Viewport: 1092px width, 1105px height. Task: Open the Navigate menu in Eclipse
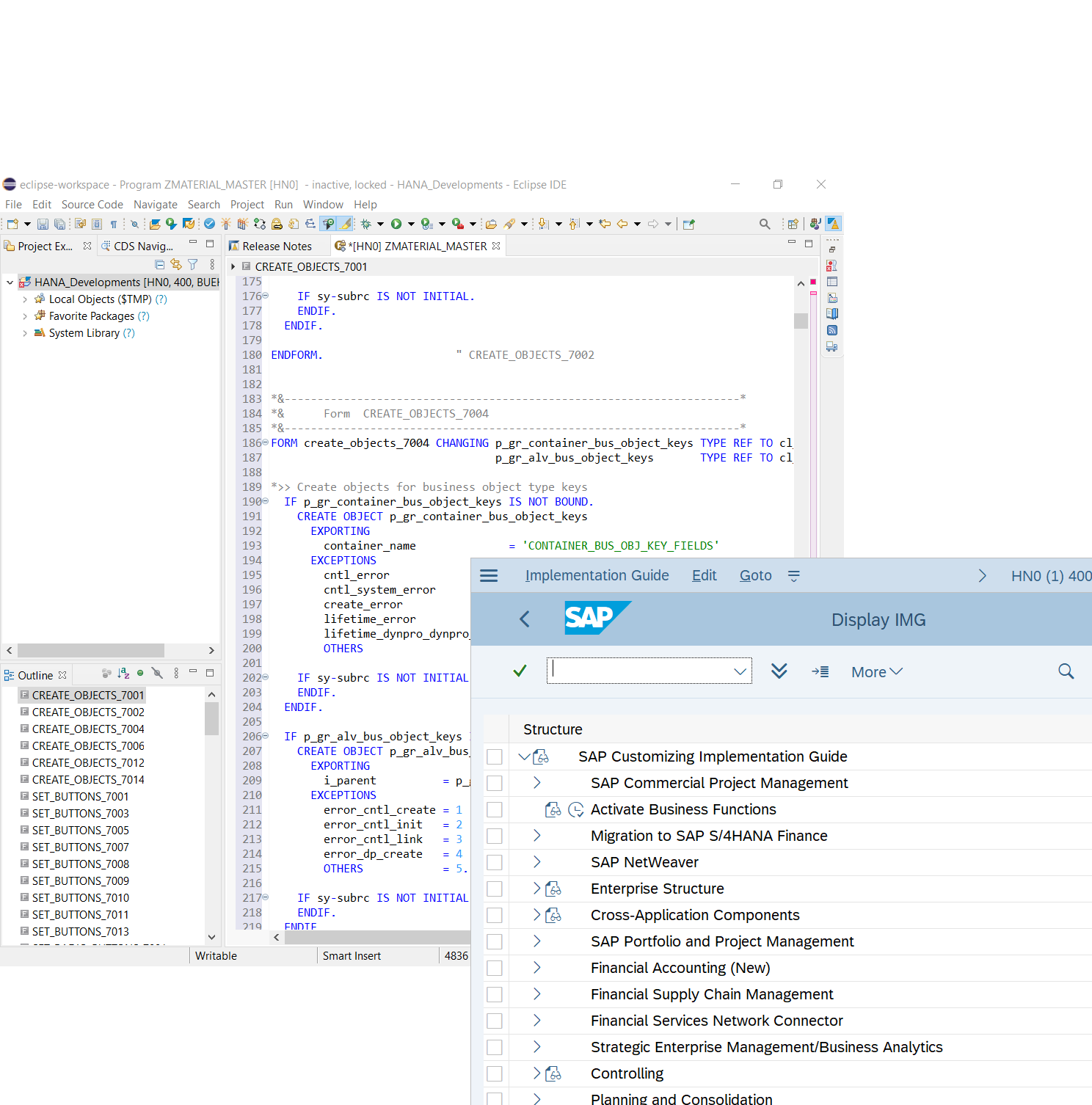coord(156,205)
